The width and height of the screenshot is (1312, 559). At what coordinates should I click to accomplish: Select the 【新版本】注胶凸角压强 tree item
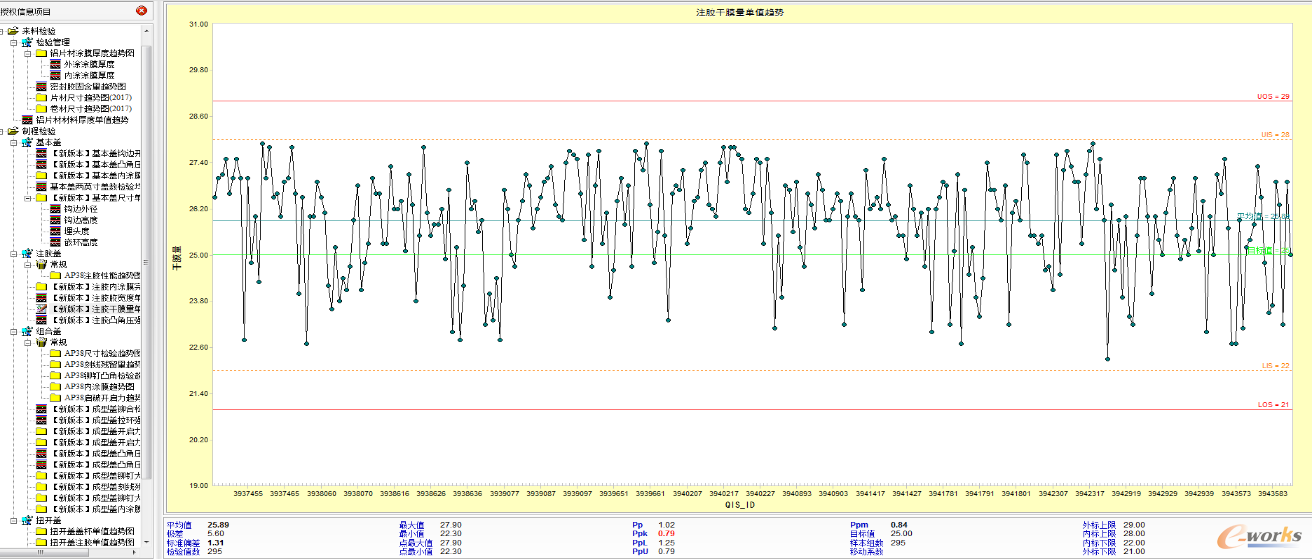tap(96, 320)
